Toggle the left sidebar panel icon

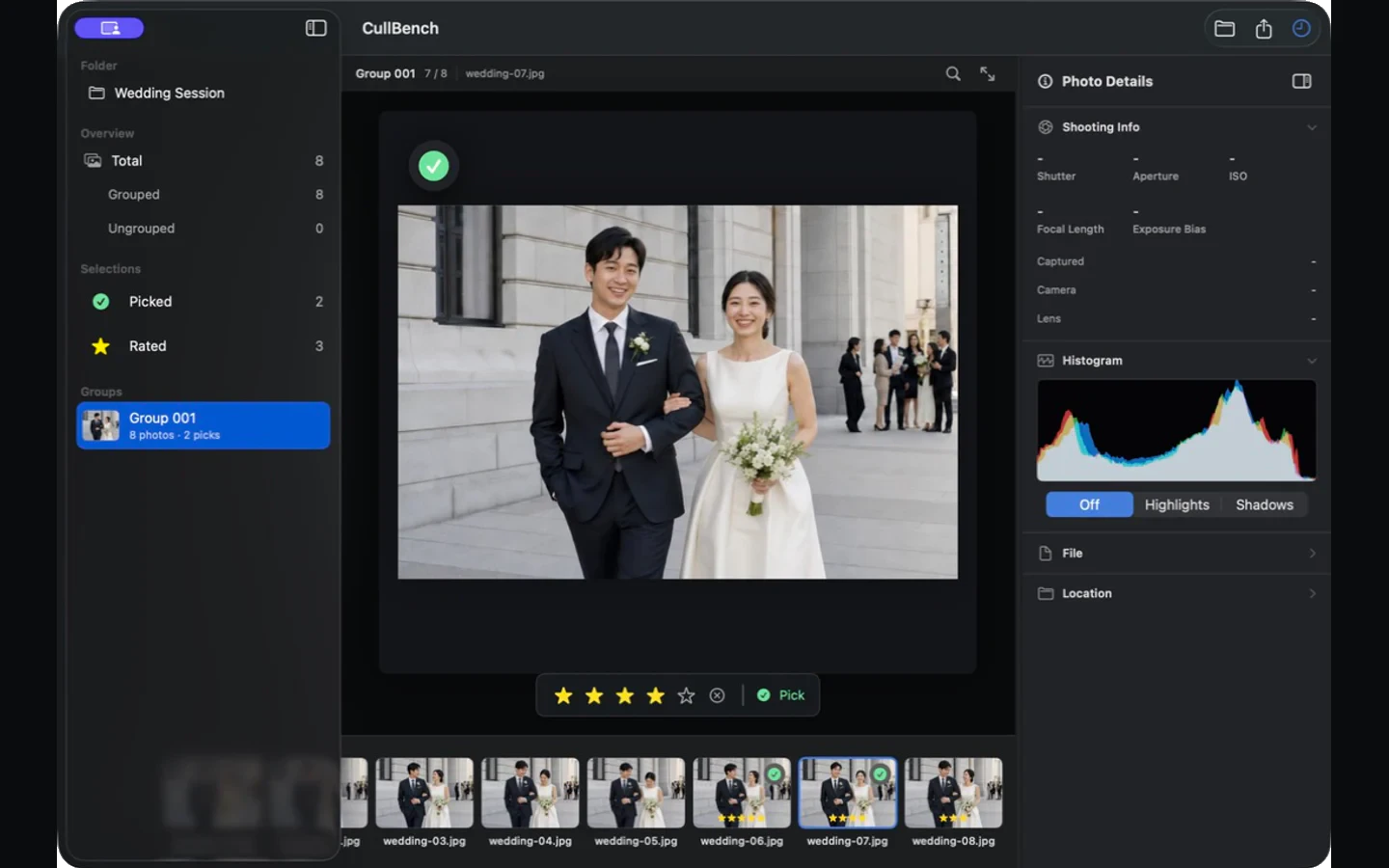tap(315, 28)
